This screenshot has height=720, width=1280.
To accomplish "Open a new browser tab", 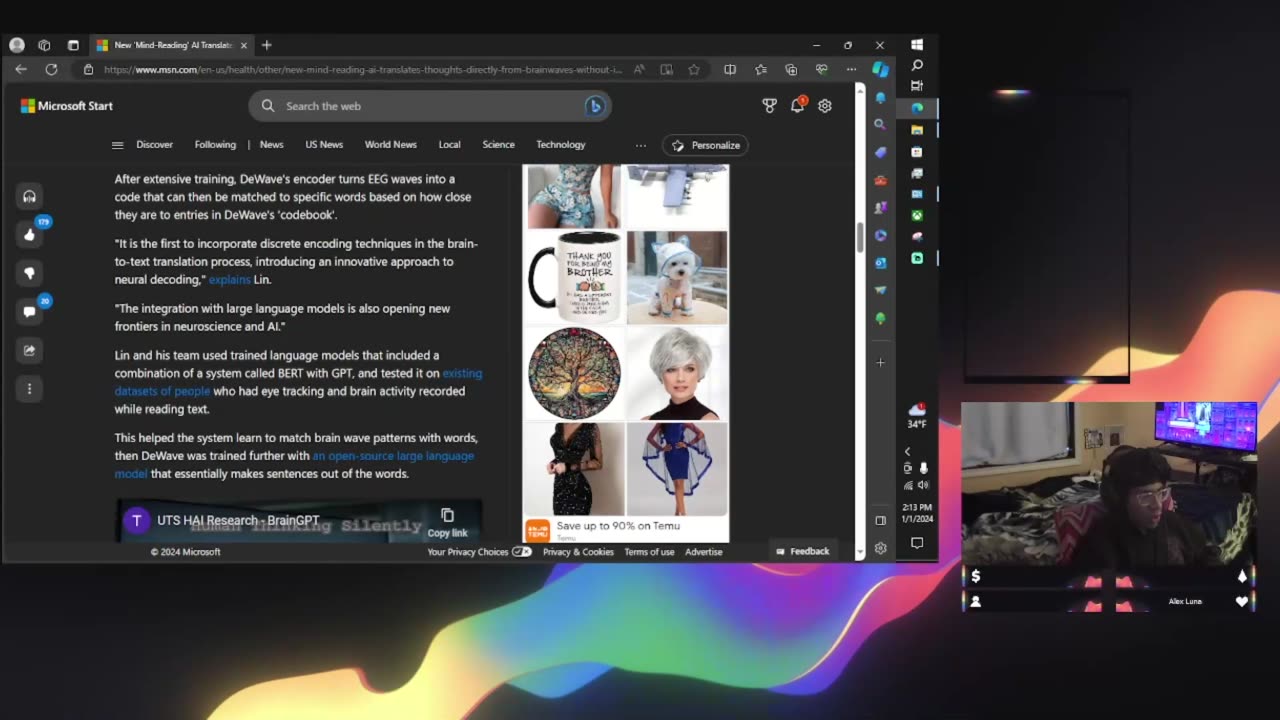I will (x=266, y=45).
